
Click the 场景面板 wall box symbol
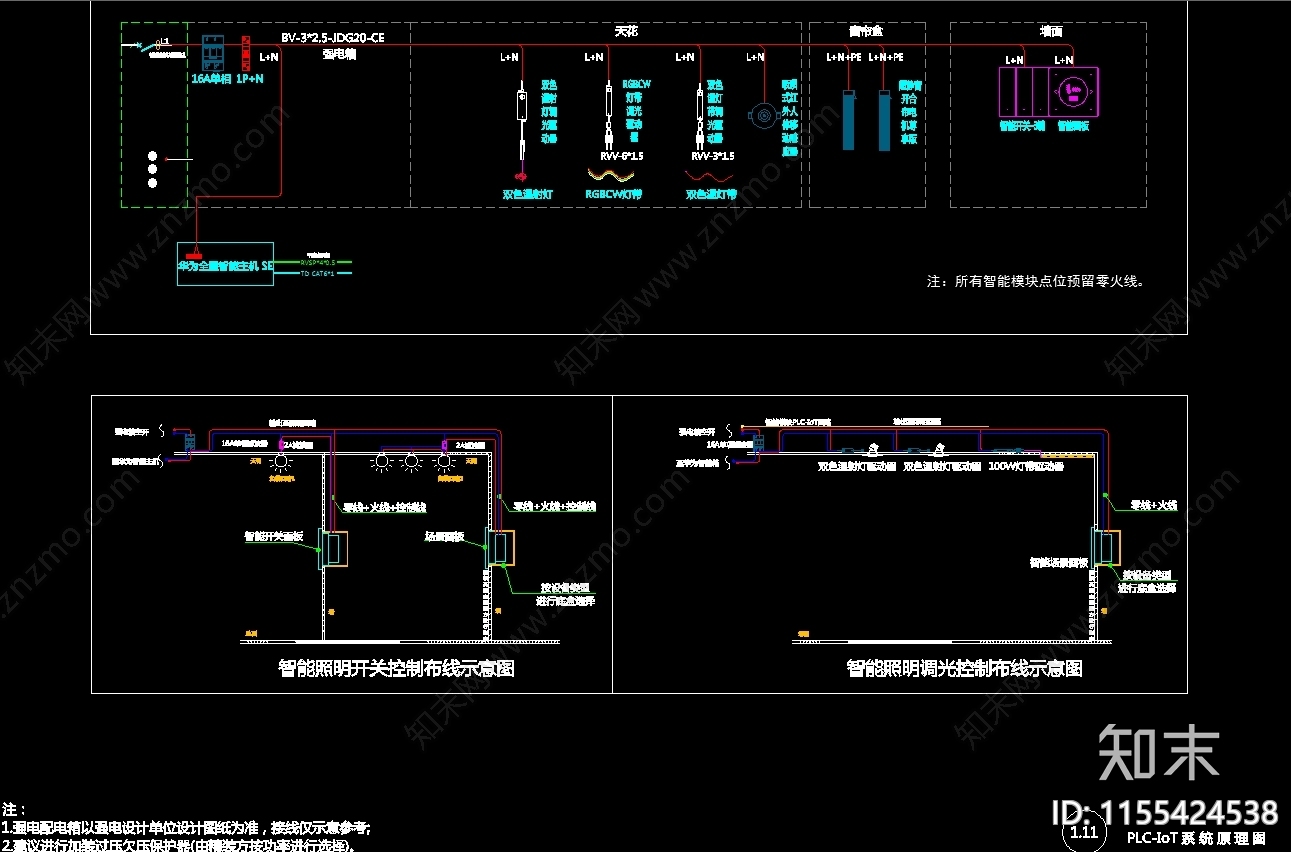(x=502, y=547)
